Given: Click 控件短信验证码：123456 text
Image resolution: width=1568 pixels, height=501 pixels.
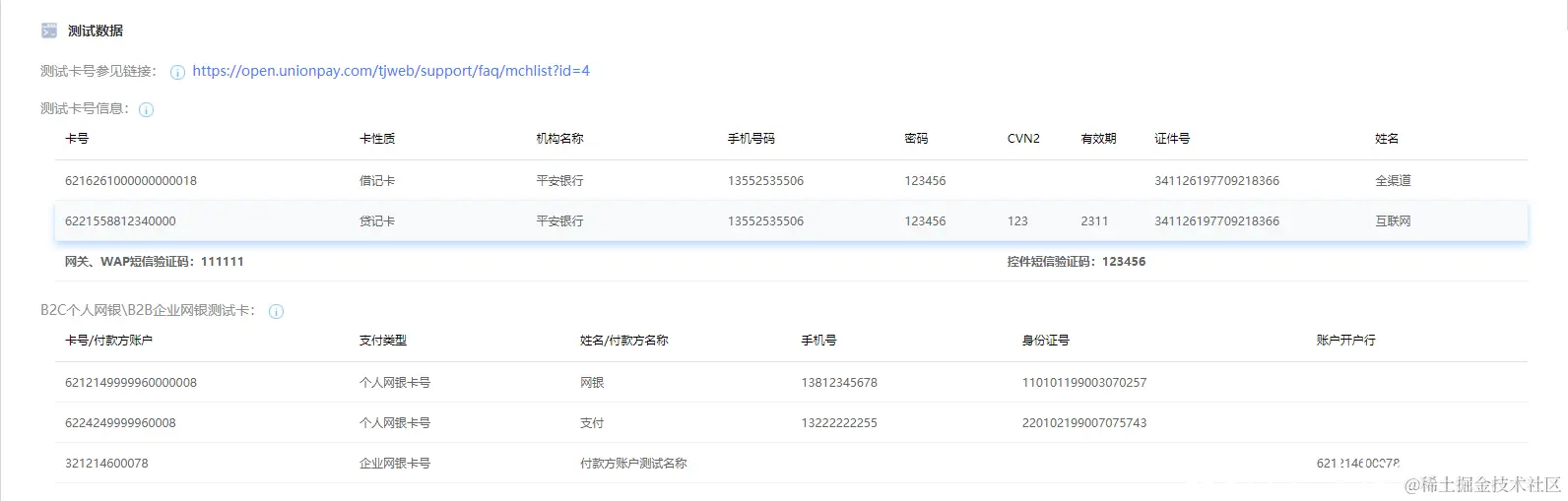Looking at the screenshot, I should [1076, 262].
